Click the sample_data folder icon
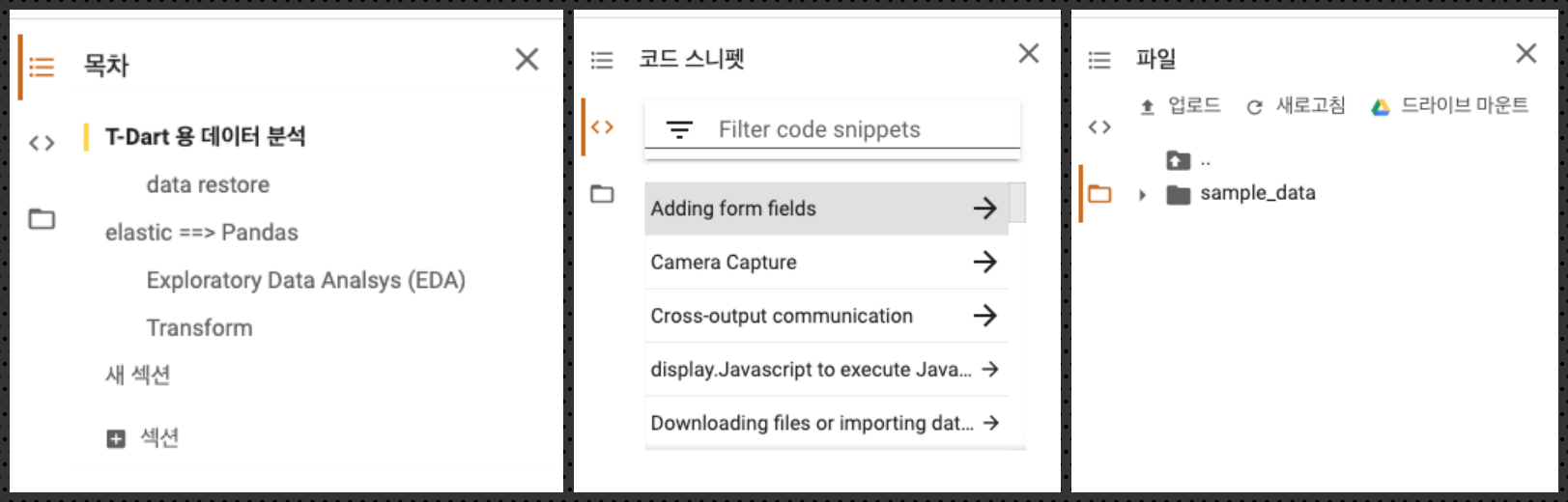1568x502 pixels. tap(1179, 195)
